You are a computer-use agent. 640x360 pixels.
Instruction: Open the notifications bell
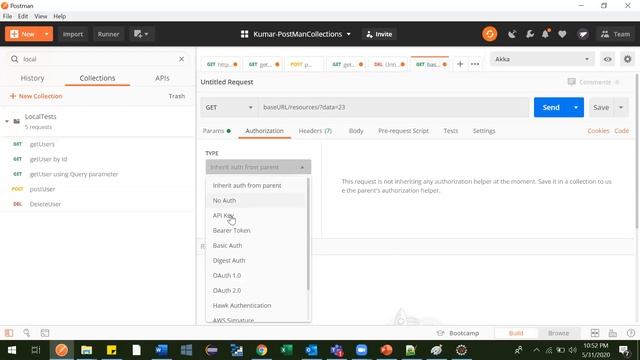[x=546, y=34]
